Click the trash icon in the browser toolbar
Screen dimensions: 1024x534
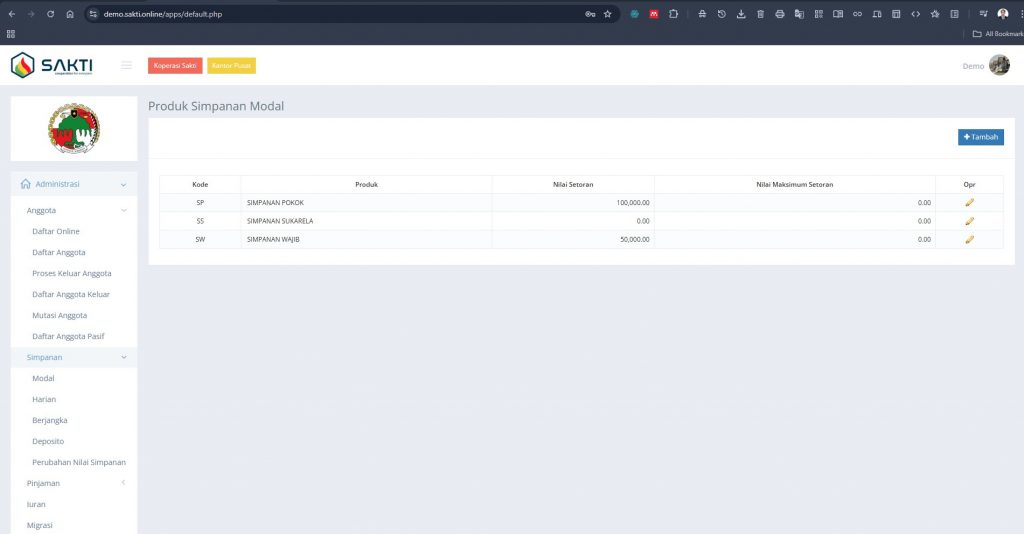pyautogui.click(x=760, y=14)
